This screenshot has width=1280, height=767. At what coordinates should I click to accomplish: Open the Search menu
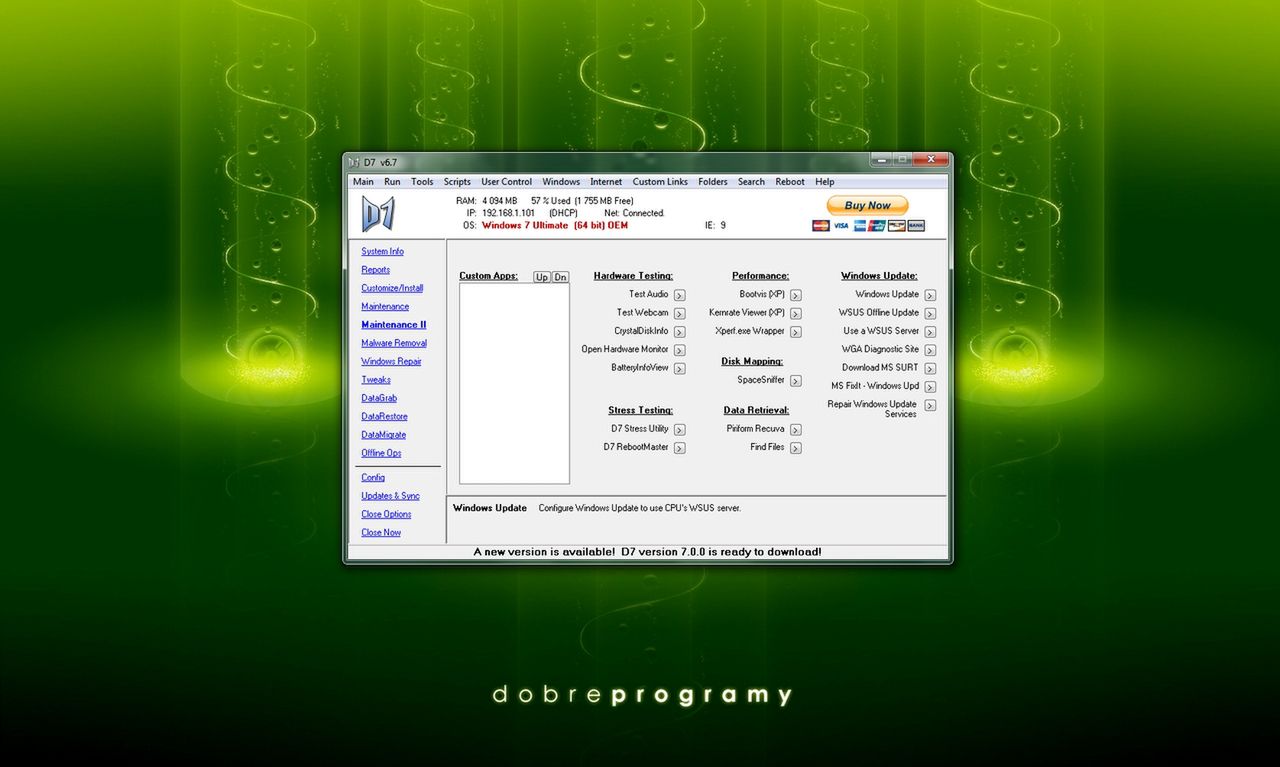pyautogui.click(x=751, y=182)
